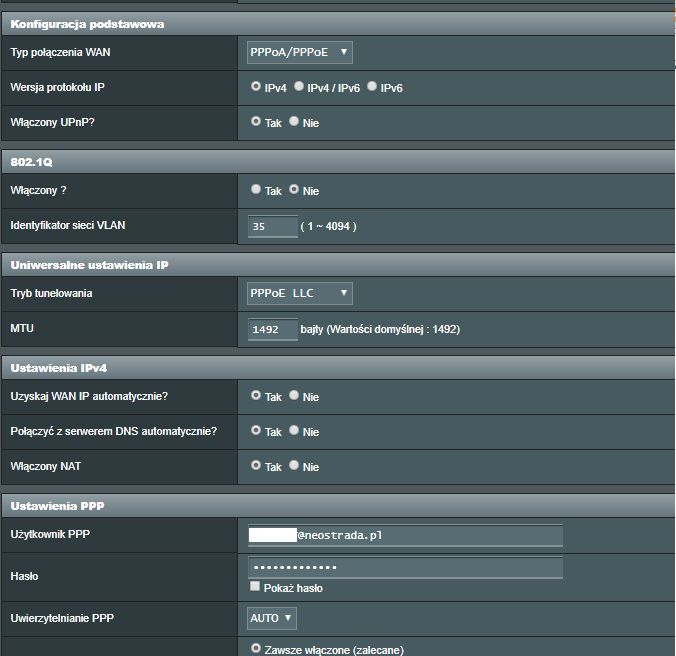This screenshot has width=676, height=656.
Task: Disable NAT by choosing Nie
Action: pyautogui.click(x=294, y=466)
